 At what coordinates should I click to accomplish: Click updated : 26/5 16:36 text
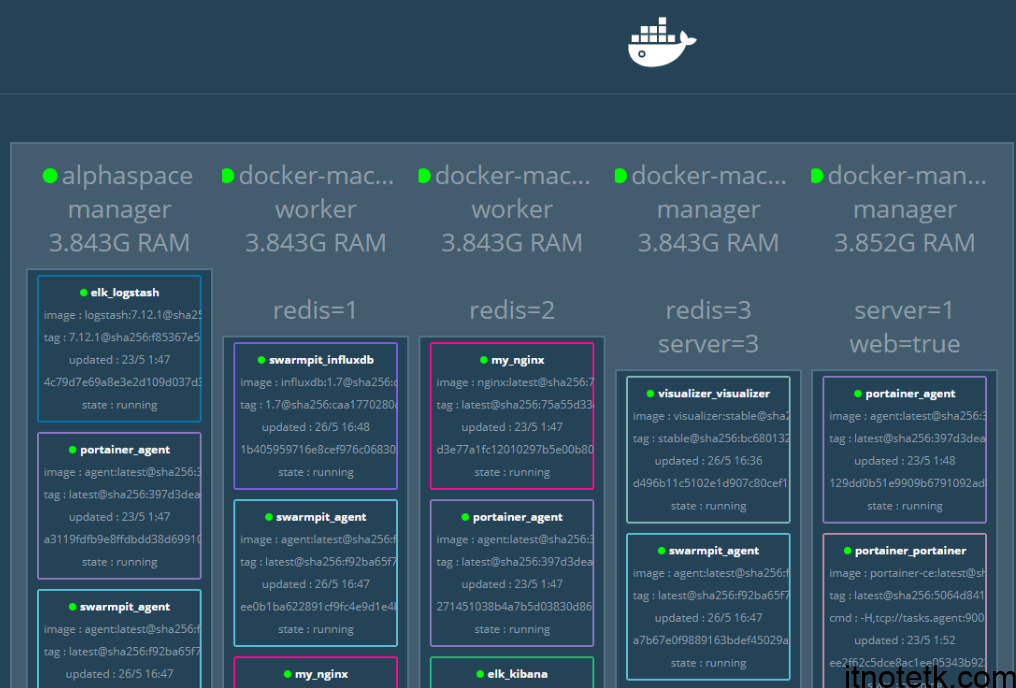708,461
